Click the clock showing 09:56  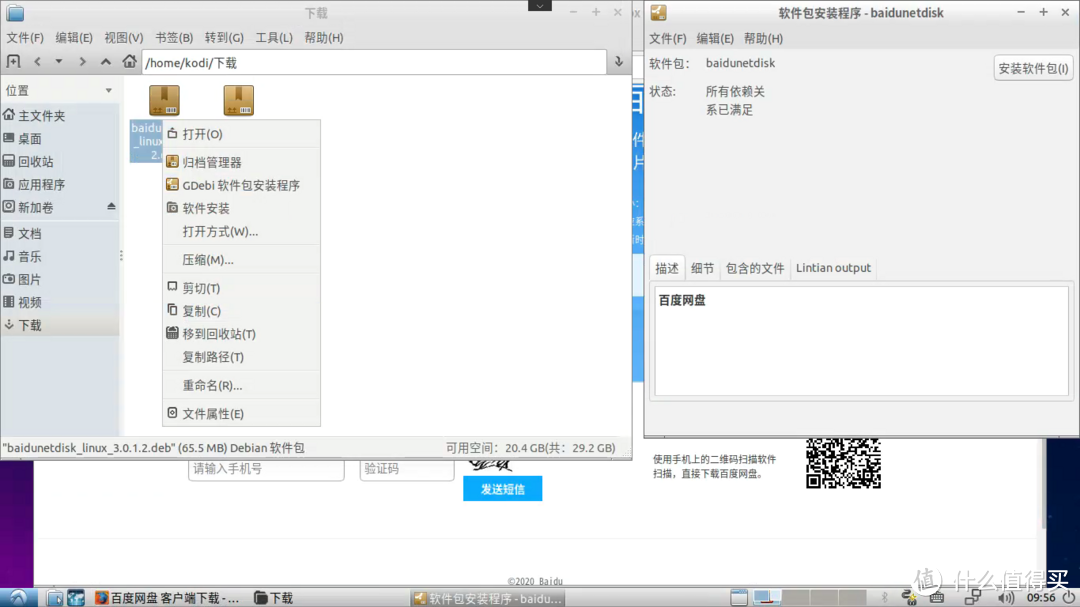(x=1041, y=598)
